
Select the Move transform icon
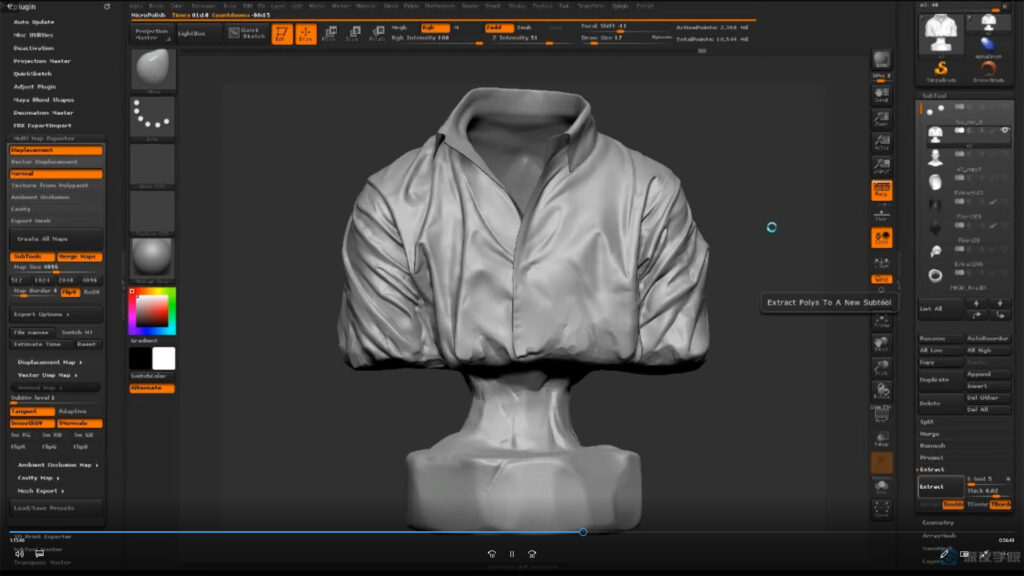330,34
